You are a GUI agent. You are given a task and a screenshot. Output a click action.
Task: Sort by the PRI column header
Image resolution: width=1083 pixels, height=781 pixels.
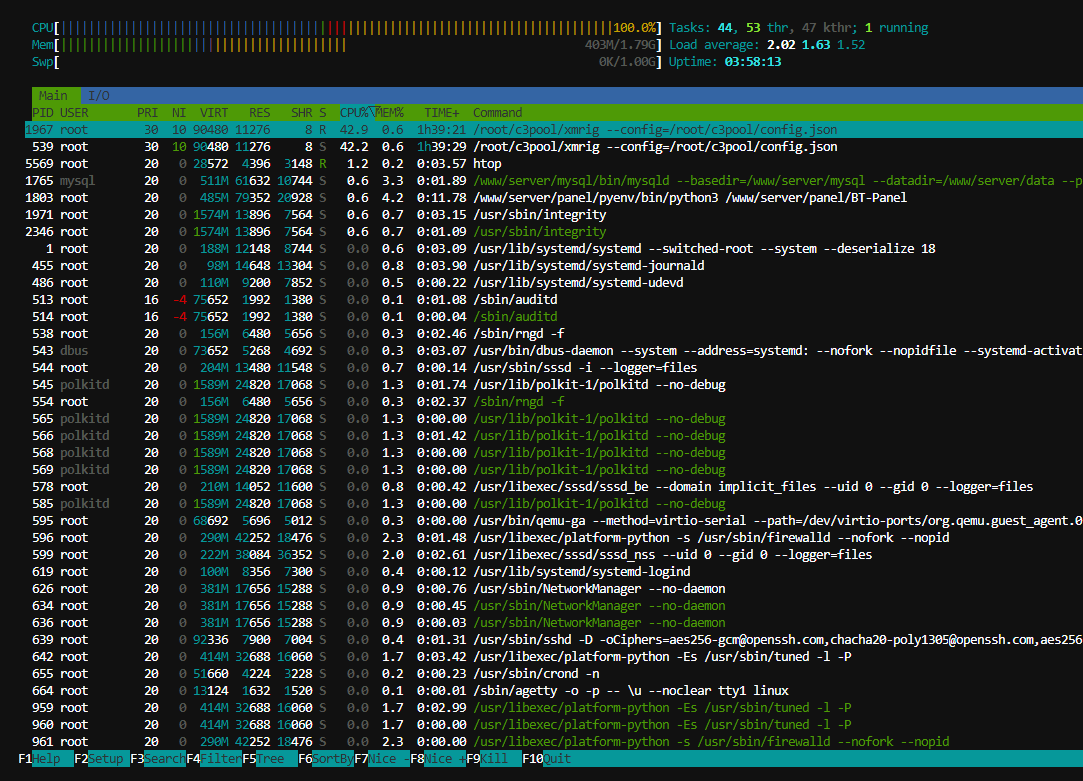pyautogui.click(x=147, y=113)
